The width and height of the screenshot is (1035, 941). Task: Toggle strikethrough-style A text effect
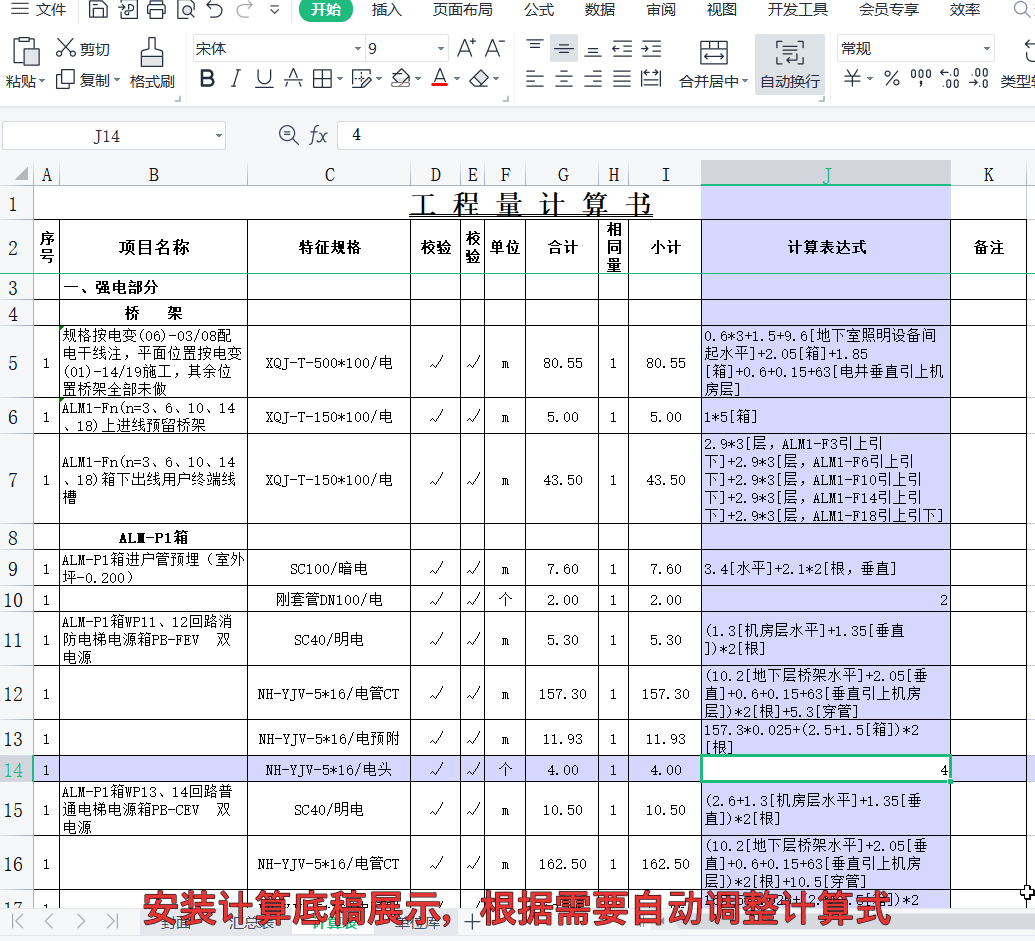293,79
